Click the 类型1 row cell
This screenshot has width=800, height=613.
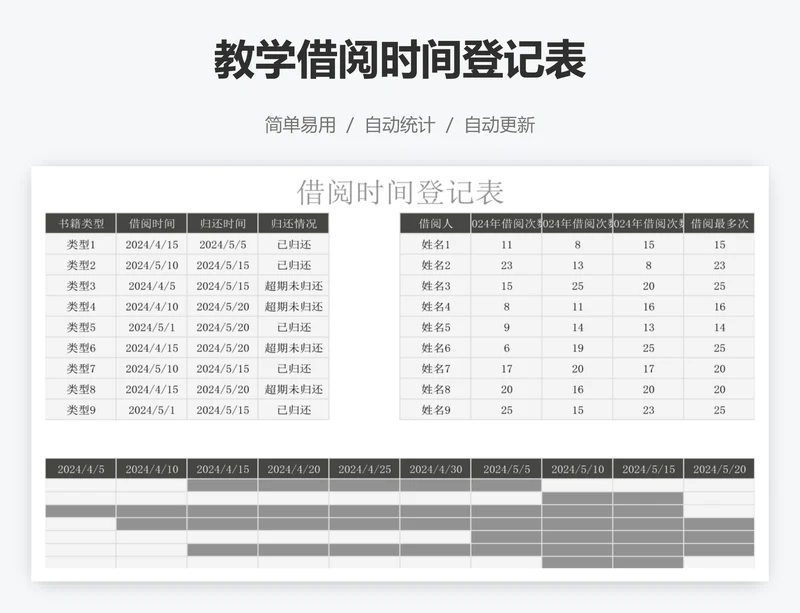click(x=81, y=245)
